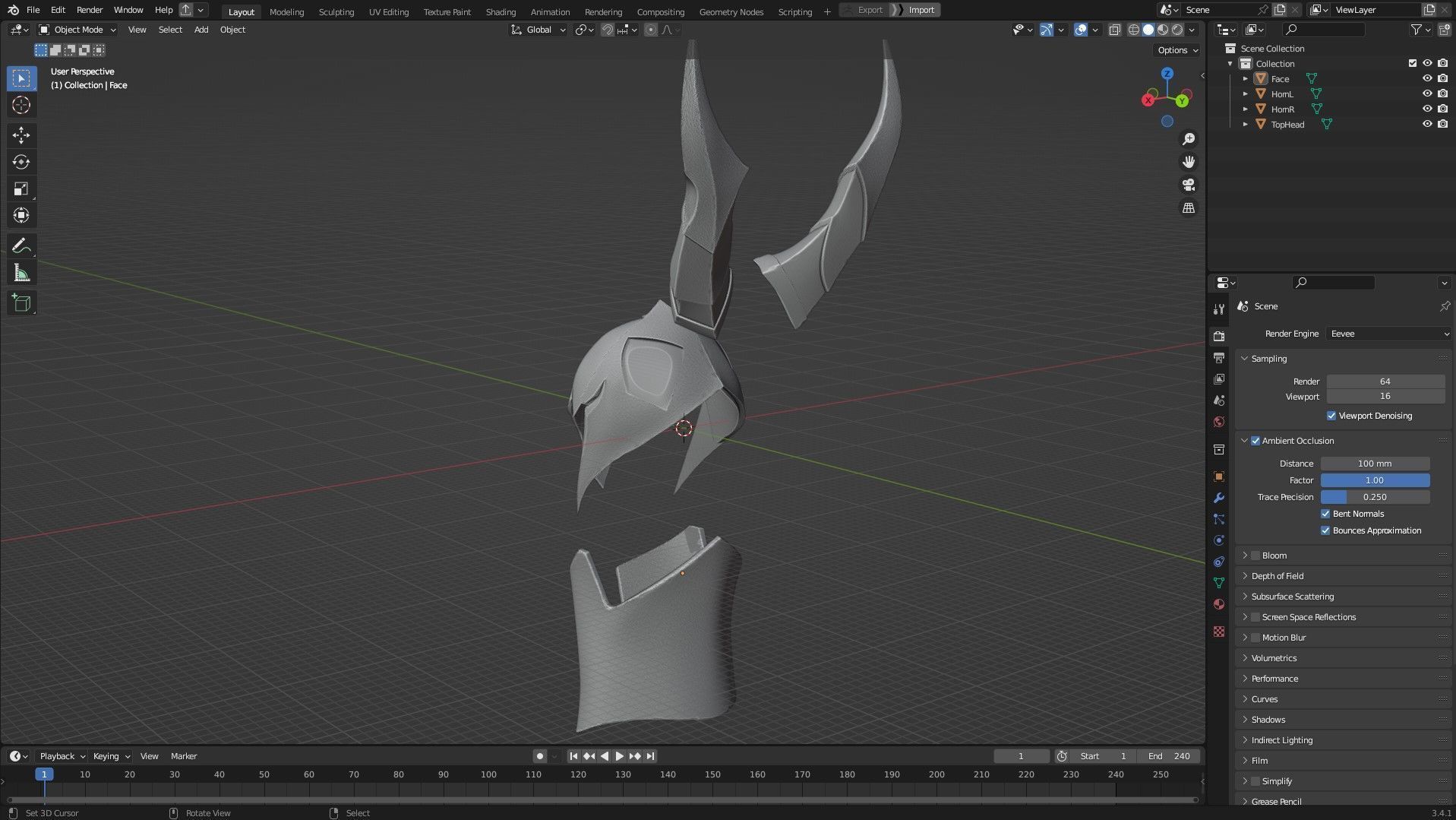
Task: Activate the Scale tool
Action: click(x=21, y=188)
